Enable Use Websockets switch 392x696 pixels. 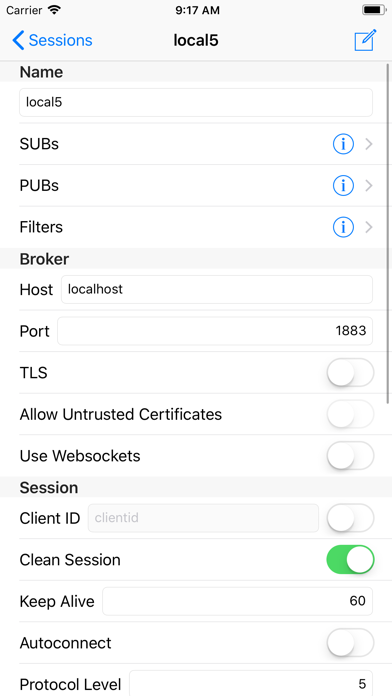pyautogui.click(x=350, y=456)
